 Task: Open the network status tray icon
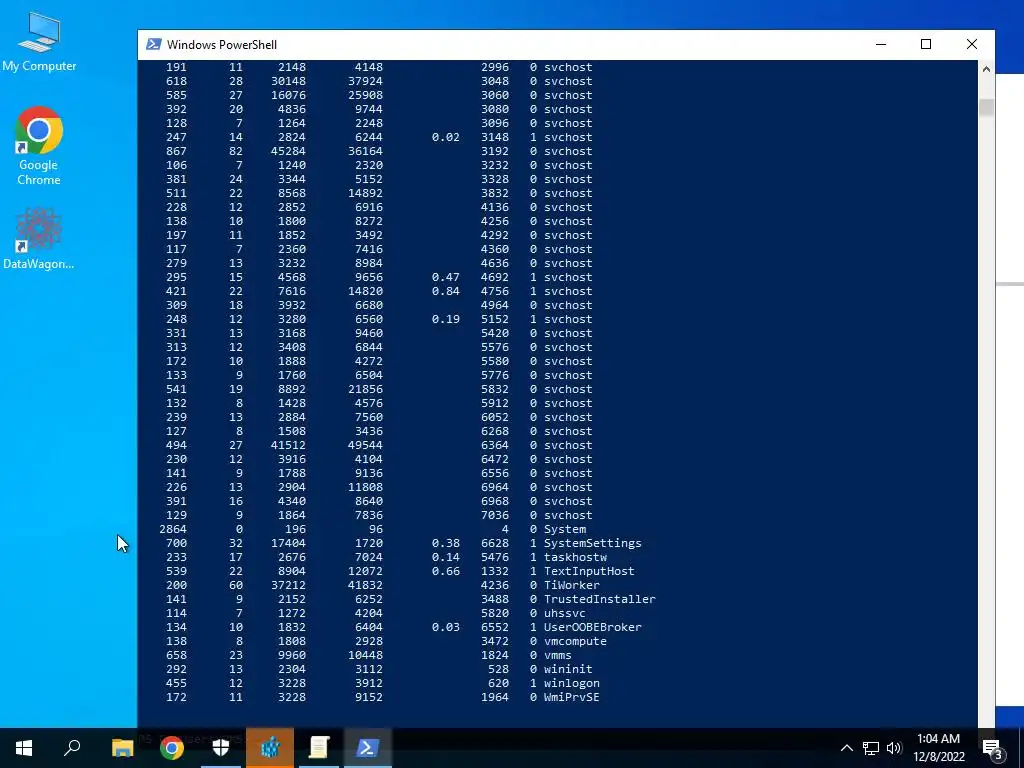coord(871,748)
